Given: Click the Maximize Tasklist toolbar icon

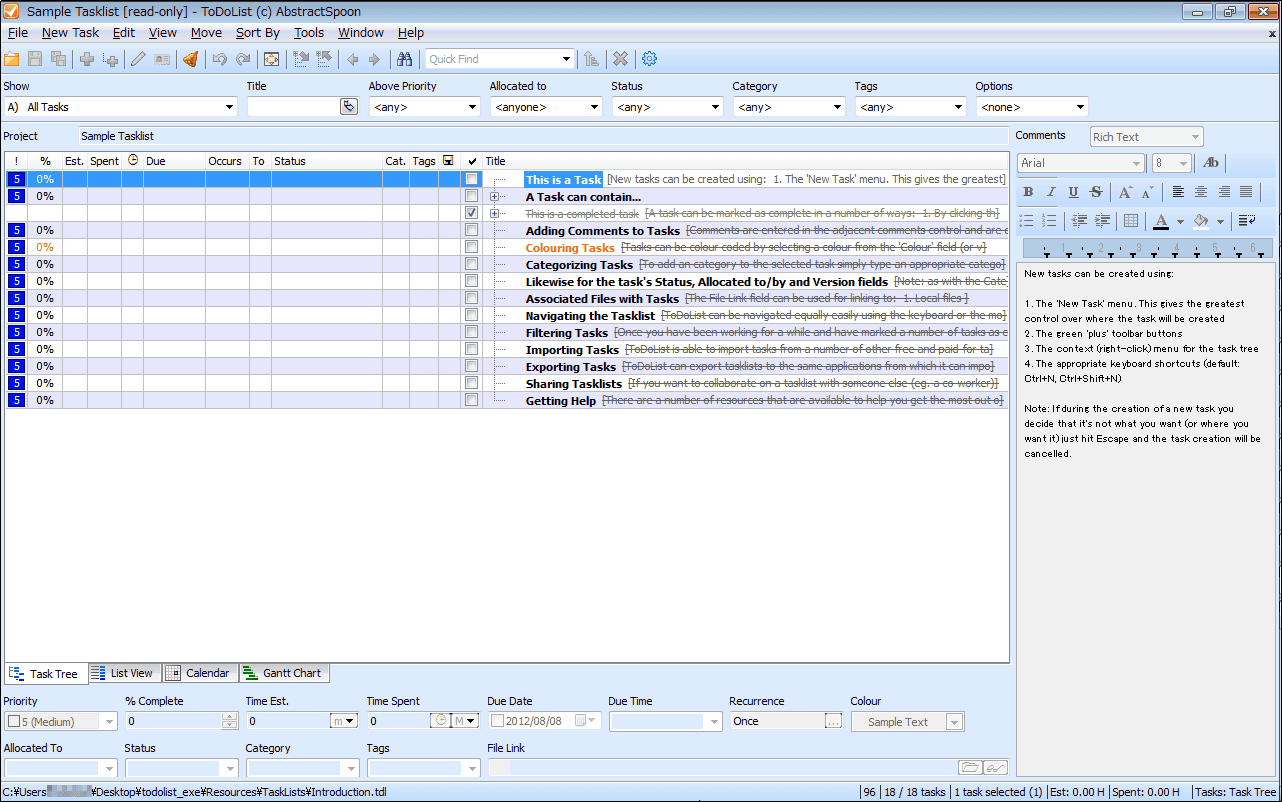Looking at the screenshot, I should (271, 59).
